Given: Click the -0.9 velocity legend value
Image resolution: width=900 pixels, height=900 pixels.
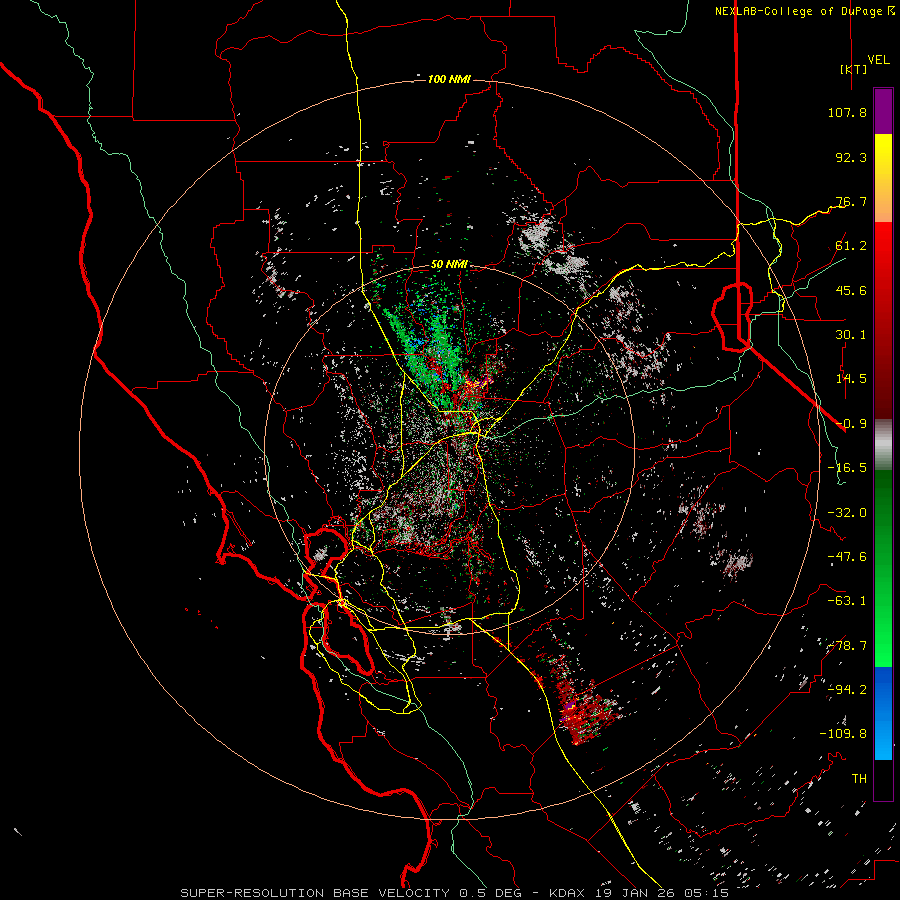Looking at the screenshot, I should pyautogui.click(x=851, y=424).
